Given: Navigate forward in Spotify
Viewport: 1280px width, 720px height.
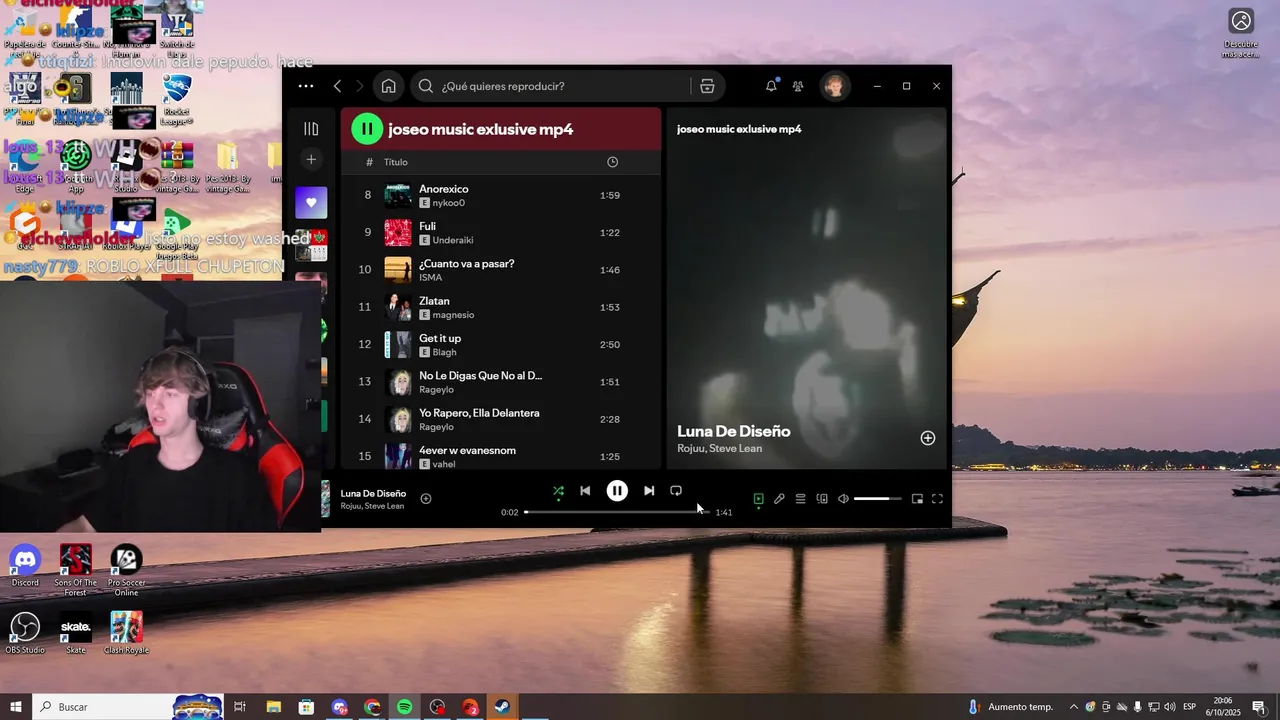Looking at the screenshot, I should (360, 86).
